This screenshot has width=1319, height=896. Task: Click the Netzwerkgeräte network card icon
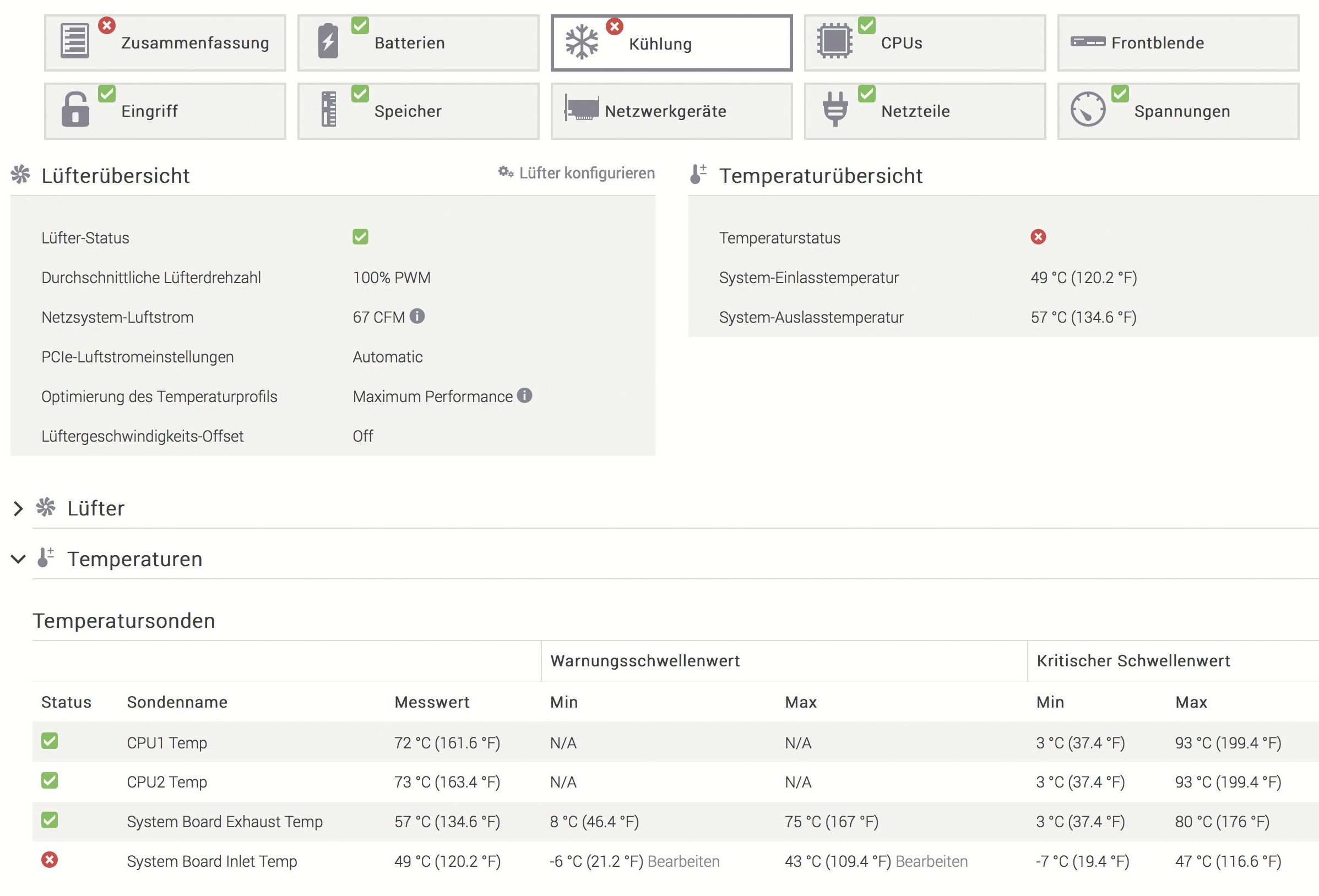pos(582,108)
